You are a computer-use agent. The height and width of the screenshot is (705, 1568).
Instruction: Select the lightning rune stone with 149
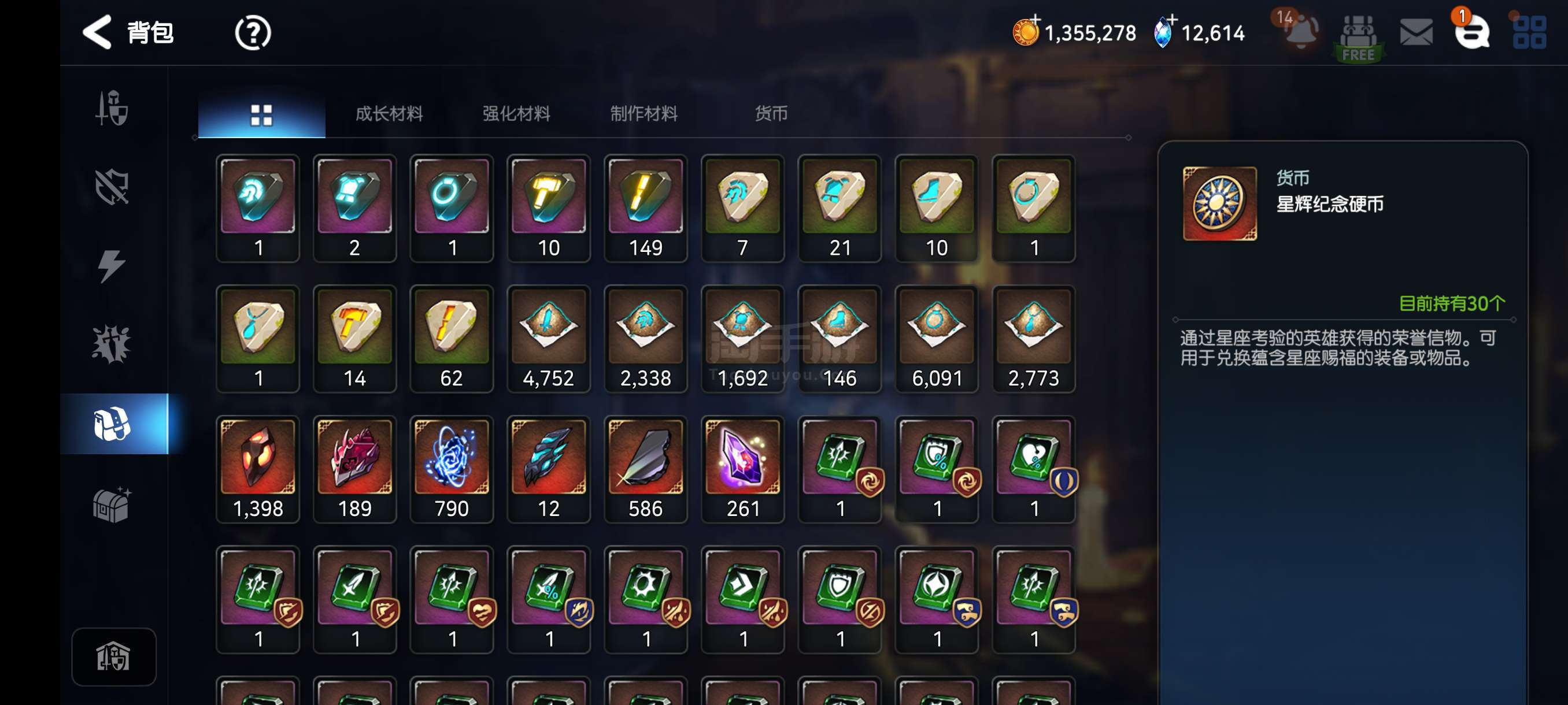click(646, 209)
